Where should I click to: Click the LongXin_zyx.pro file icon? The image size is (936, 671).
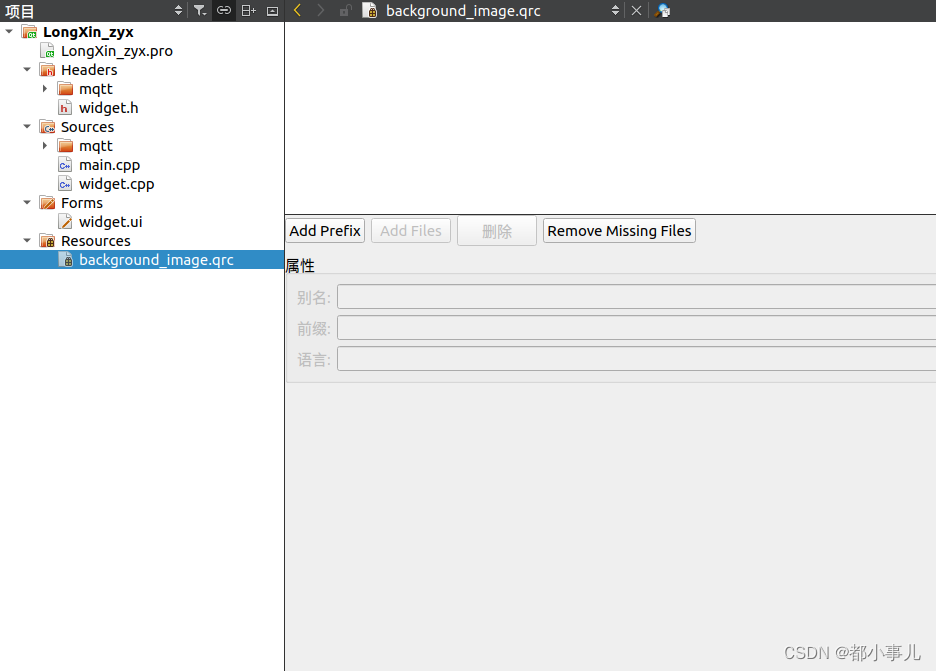click(x=47, y=51)
